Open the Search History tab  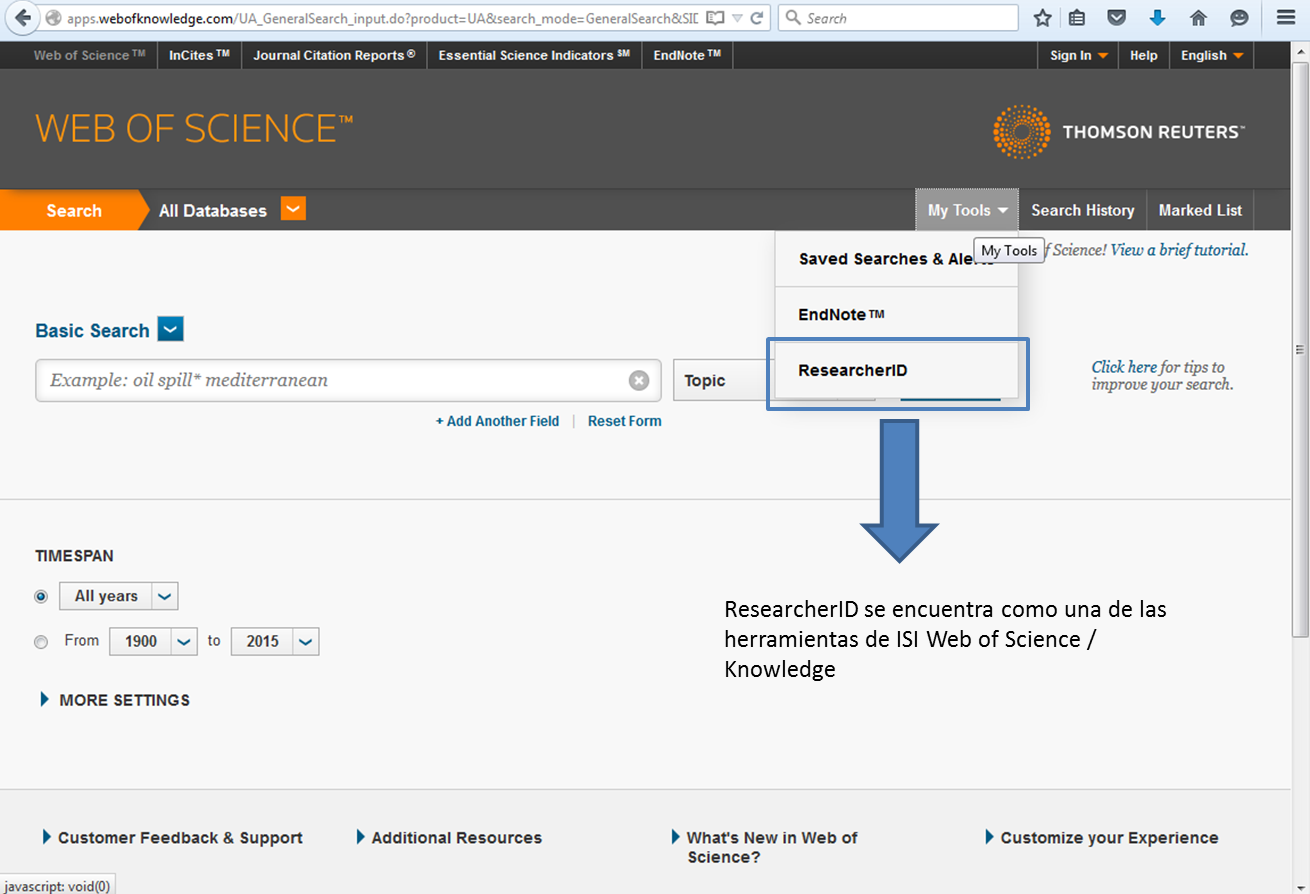(1083, 210)
